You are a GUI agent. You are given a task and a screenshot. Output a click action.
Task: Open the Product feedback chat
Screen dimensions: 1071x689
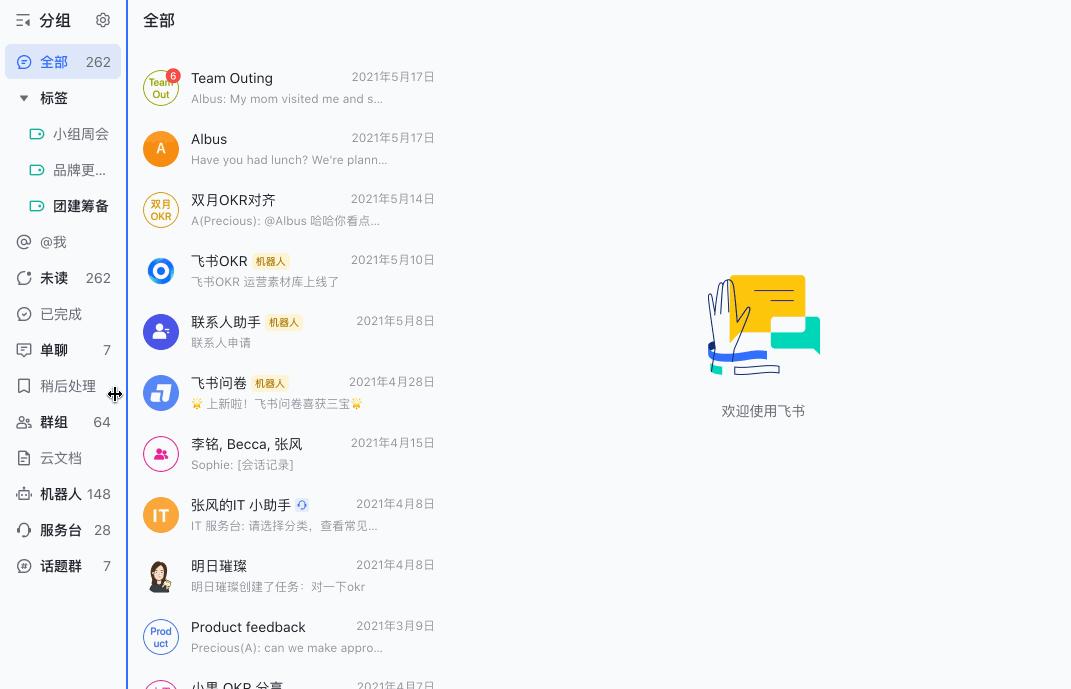tap(288, 637)
